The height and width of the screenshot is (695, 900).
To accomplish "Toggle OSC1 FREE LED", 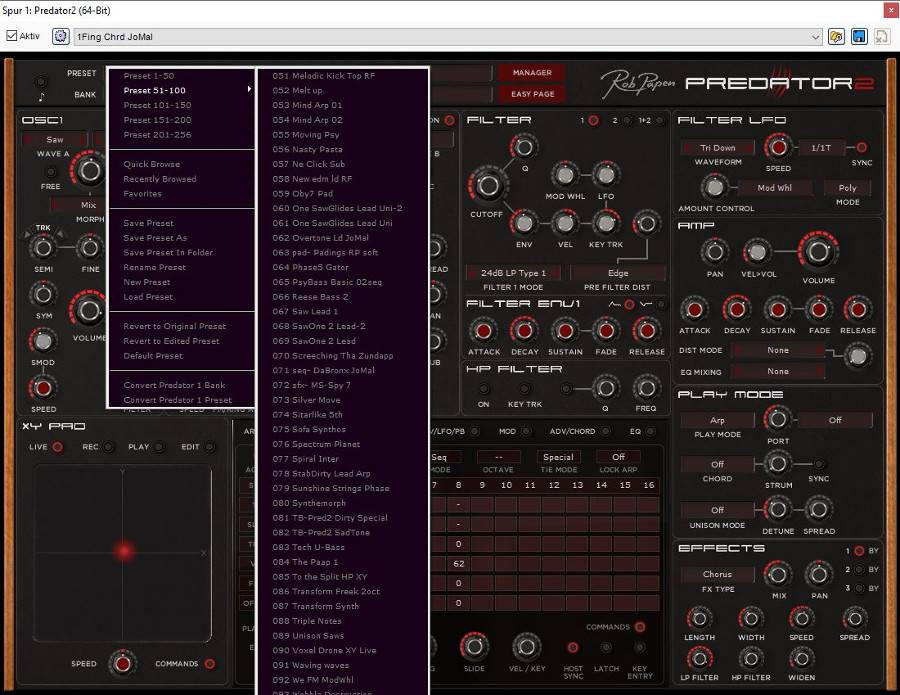I will (51, 172).
